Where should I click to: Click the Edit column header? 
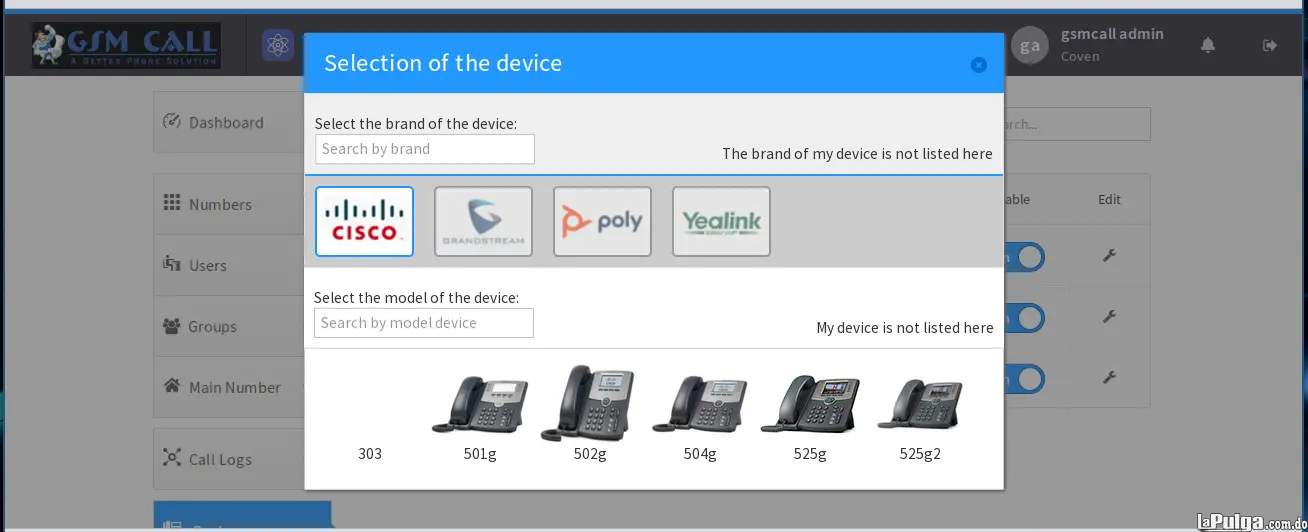(x=1109, y=199)
